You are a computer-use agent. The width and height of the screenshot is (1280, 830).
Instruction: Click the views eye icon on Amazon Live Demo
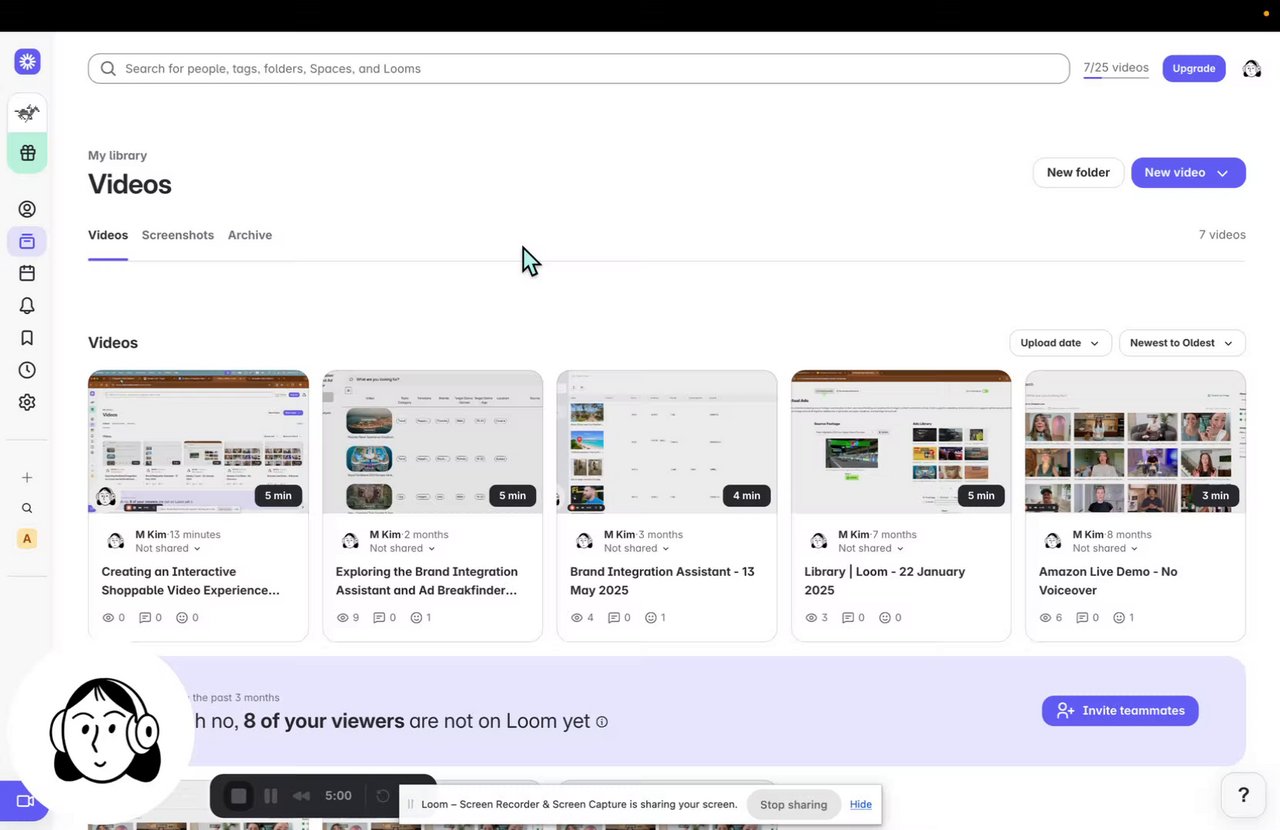[x=1046, y=618]
